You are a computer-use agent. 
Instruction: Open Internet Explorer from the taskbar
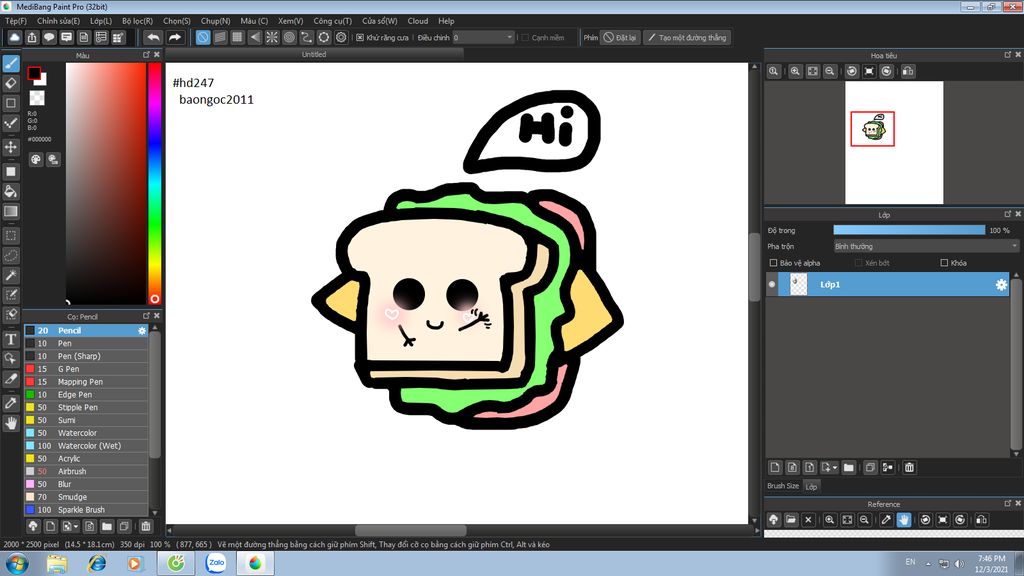pos(97,563)
